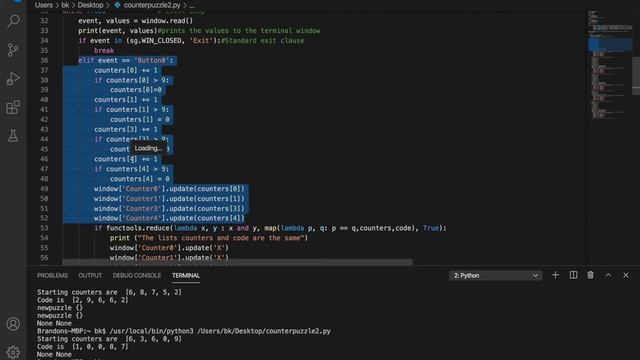Screen dimensions: 640x360
Task: Click terminal line 'Starting counters are [6, 3, 6, 0, 9]'
Action: click(109, 339)
